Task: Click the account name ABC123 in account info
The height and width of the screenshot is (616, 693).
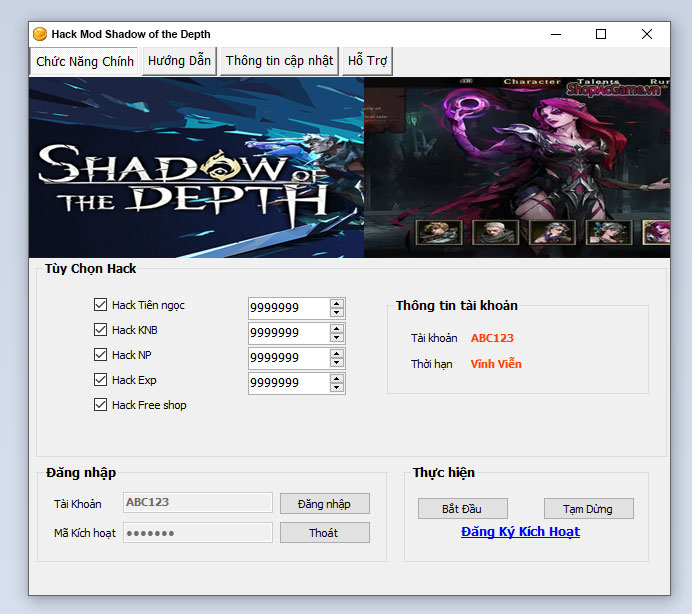Action: [x=492, y=338]
